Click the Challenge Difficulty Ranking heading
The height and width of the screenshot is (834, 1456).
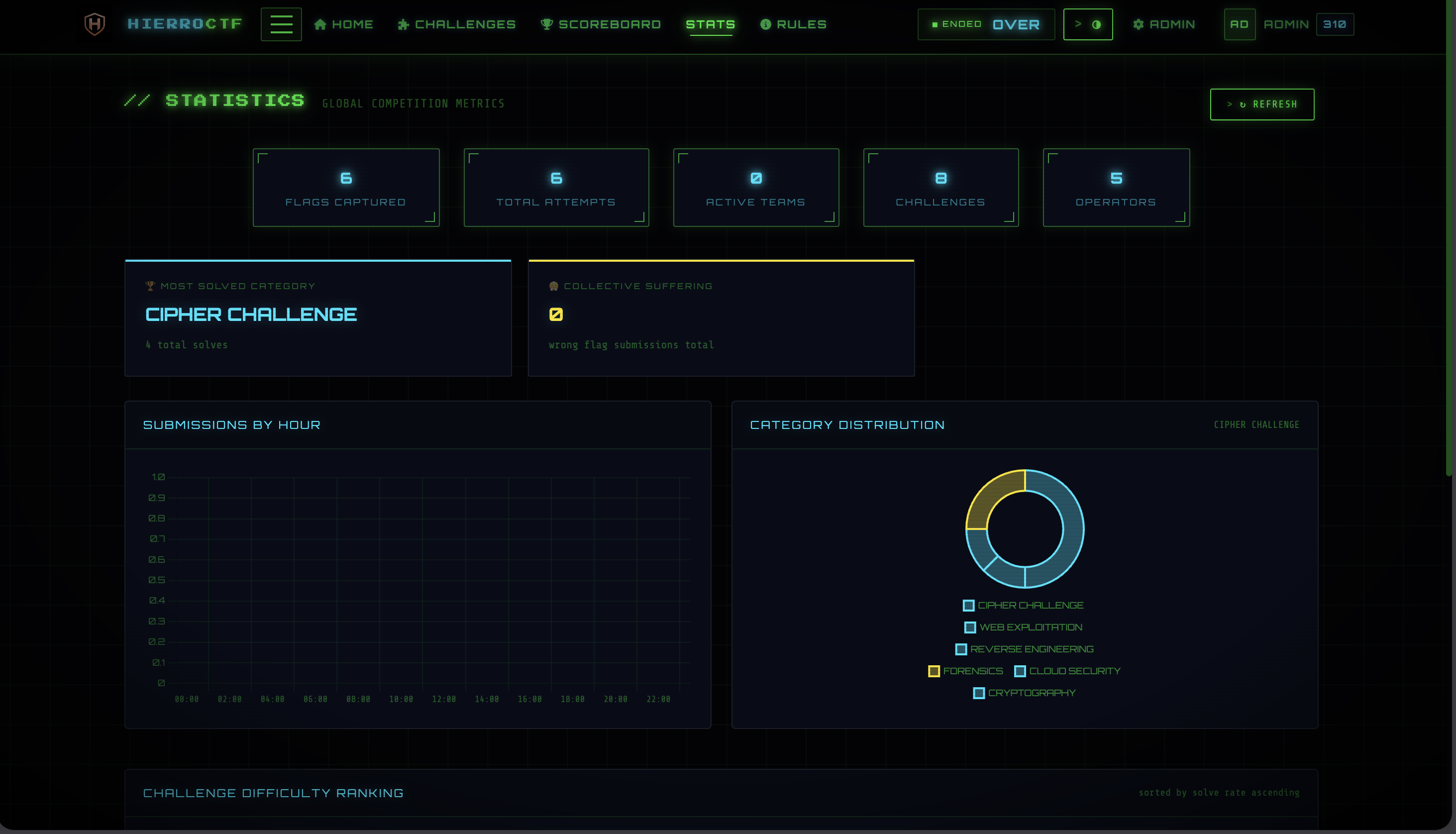[273, 793]
